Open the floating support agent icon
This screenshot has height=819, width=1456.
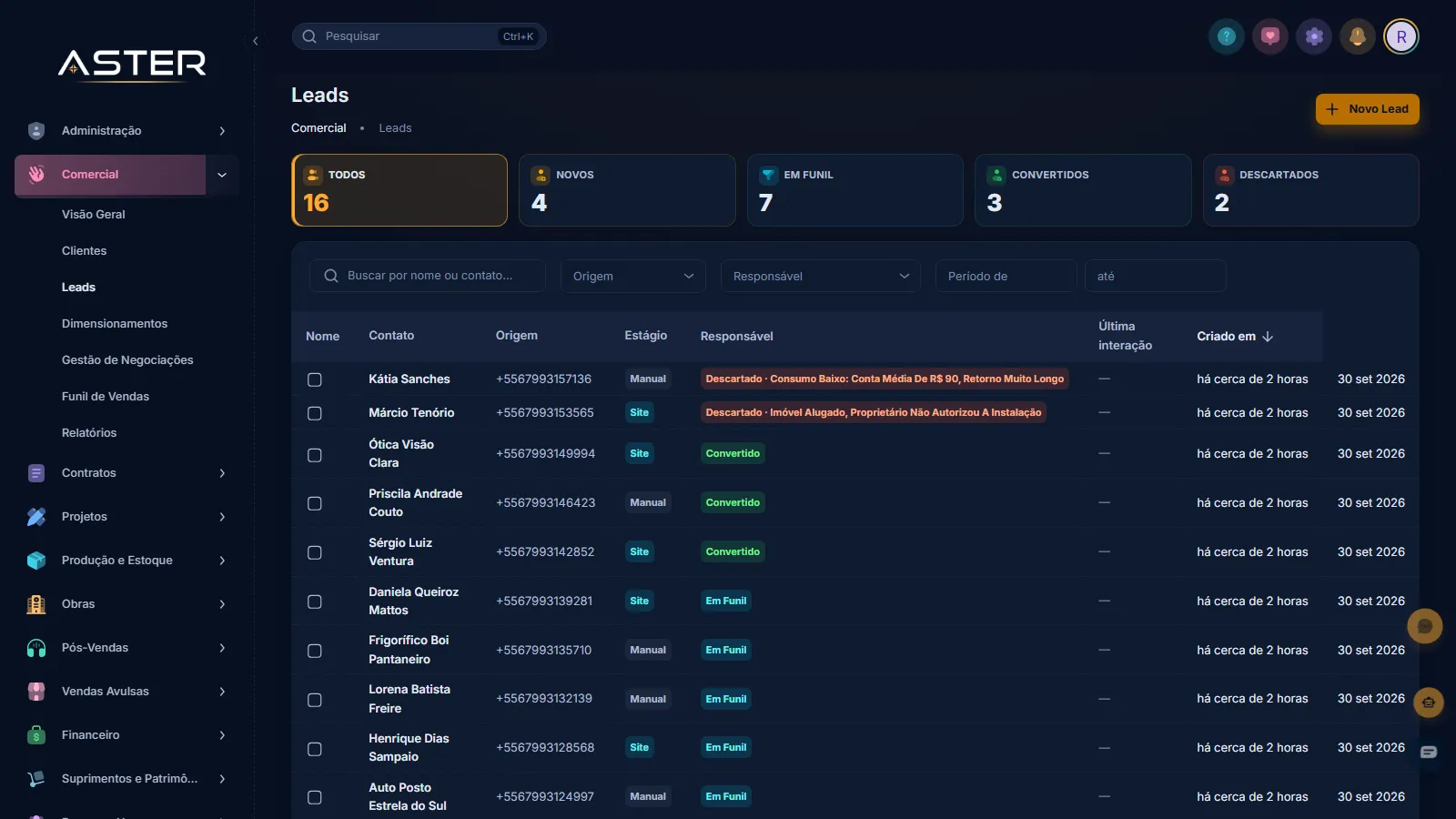tap(1429, 703)
